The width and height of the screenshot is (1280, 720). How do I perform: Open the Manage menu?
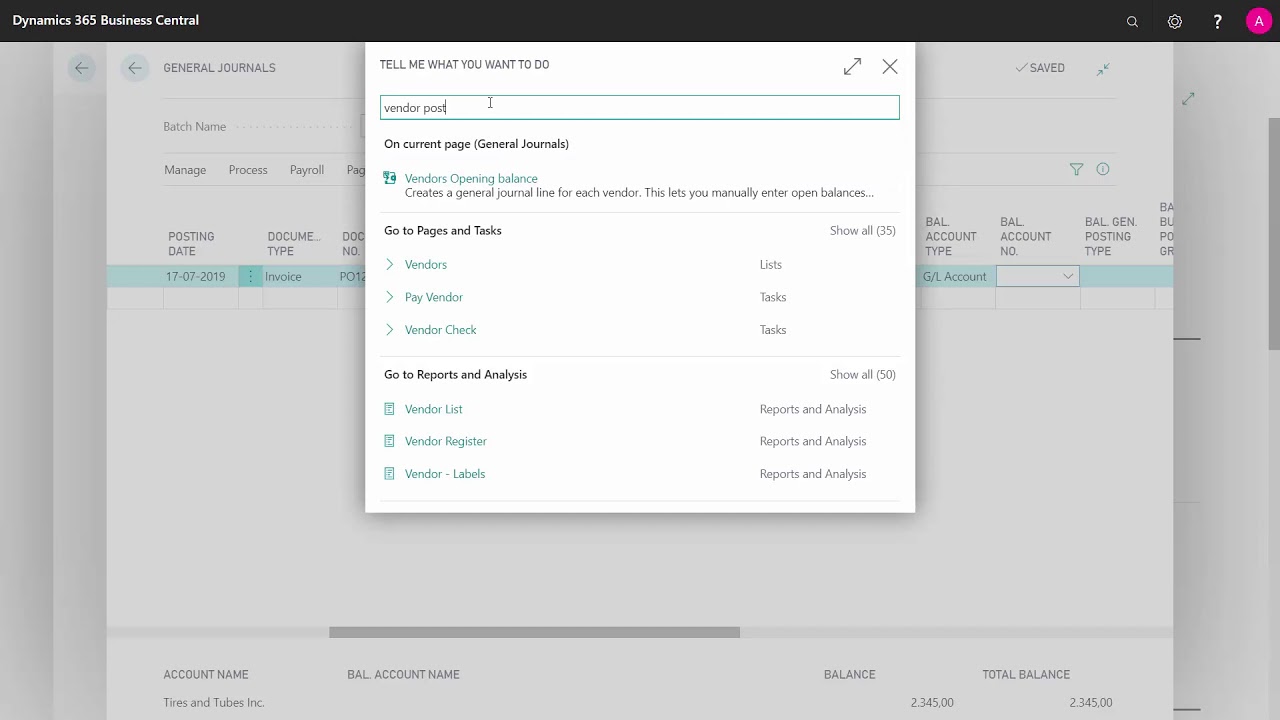click(x=185, y=170)
